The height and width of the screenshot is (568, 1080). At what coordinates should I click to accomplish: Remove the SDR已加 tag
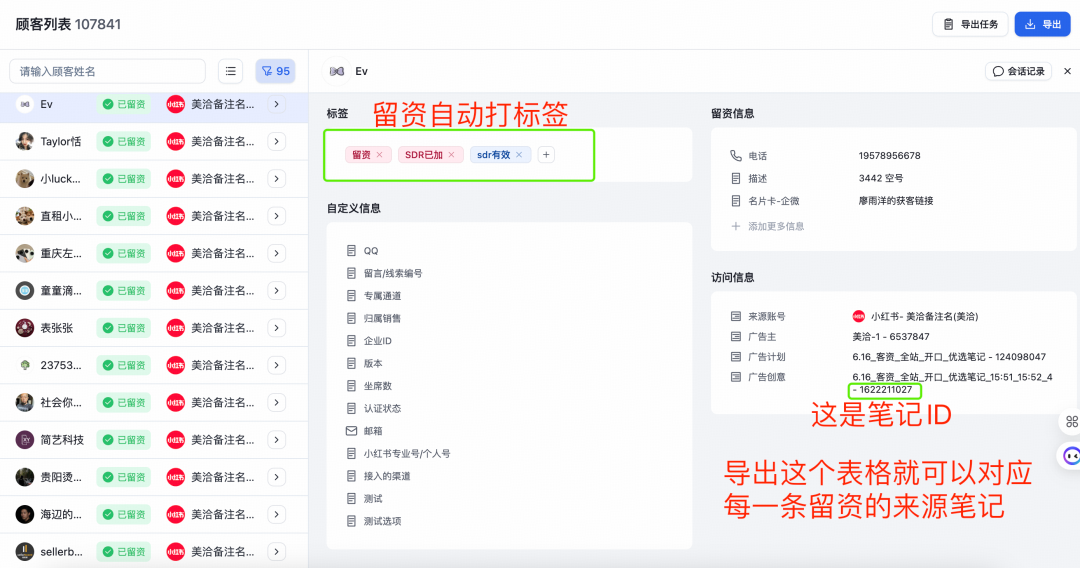[x=452, y=155]
